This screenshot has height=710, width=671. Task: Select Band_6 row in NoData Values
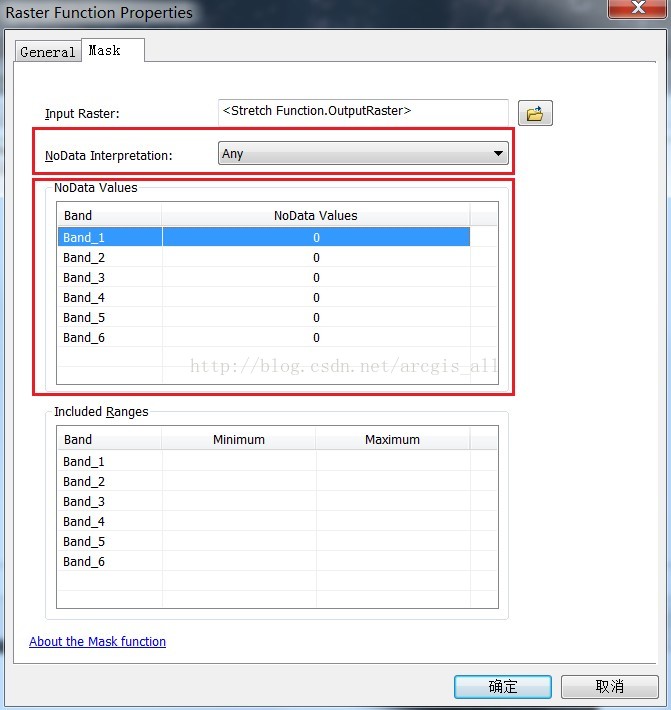click(x=264, y=337)
